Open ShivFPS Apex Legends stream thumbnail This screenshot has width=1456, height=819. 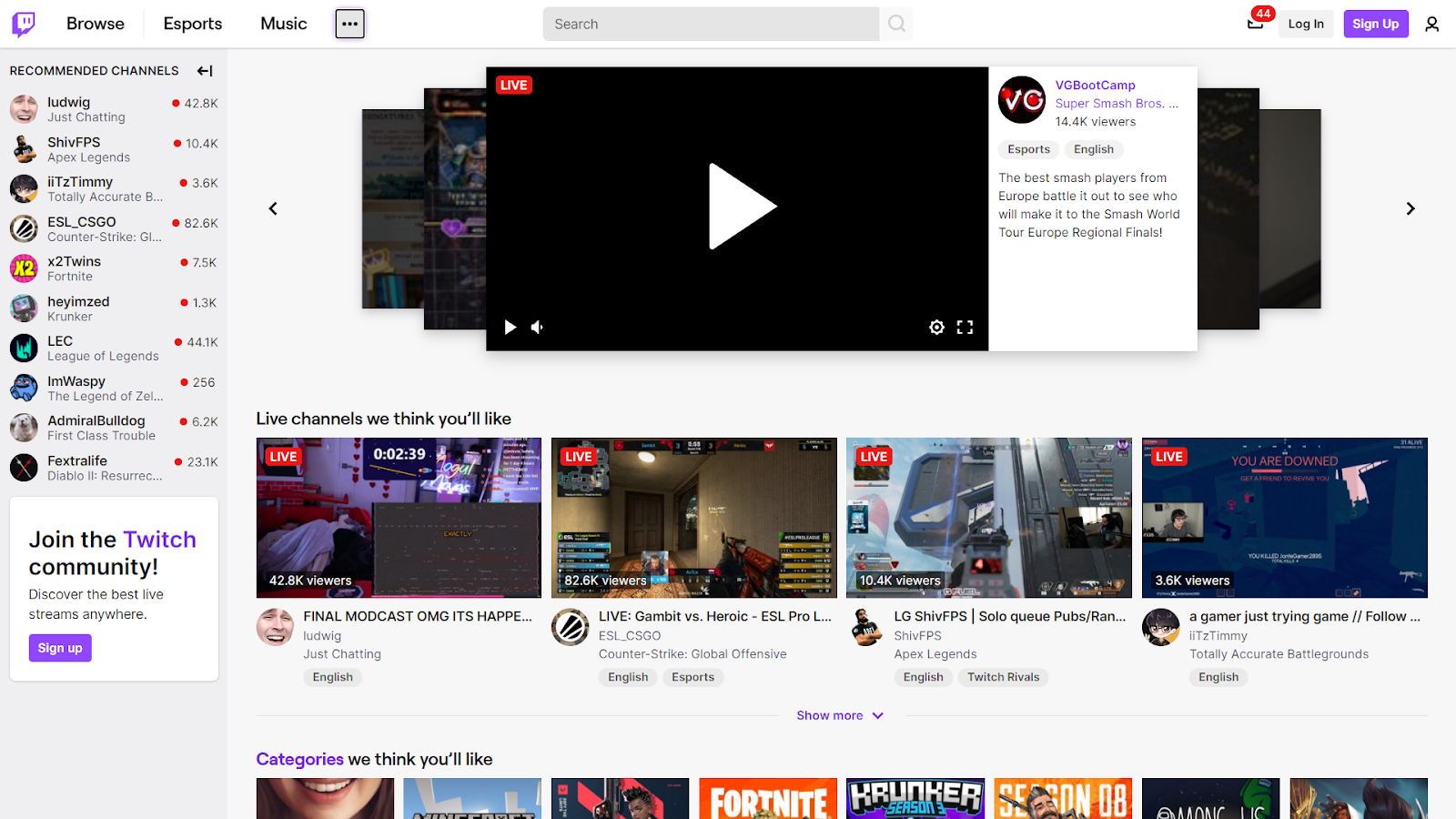pyautogui.click(x=989, y=518)
